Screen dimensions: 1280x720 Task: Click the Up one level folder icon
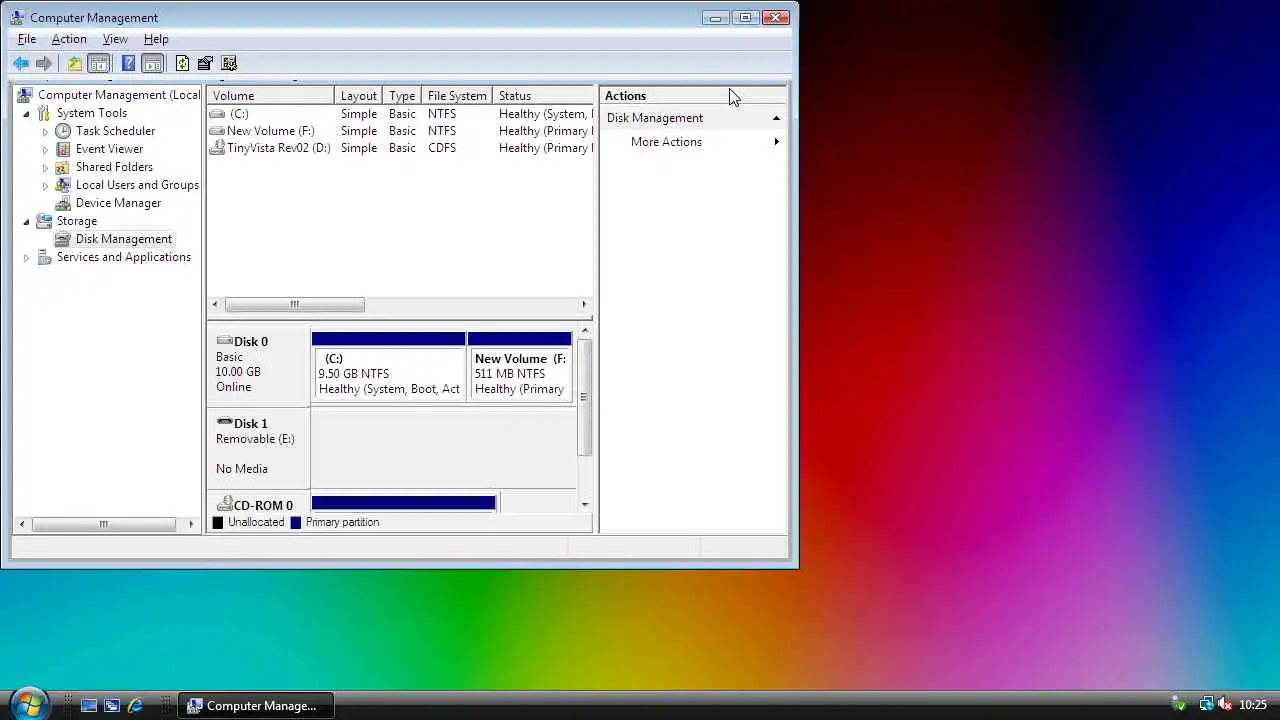74,63
